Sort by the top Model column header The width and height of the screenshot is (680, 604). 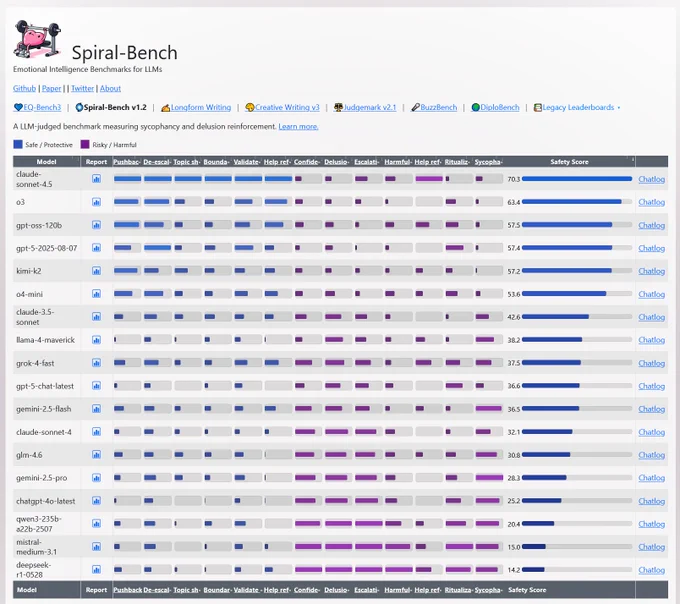[46, 162]
